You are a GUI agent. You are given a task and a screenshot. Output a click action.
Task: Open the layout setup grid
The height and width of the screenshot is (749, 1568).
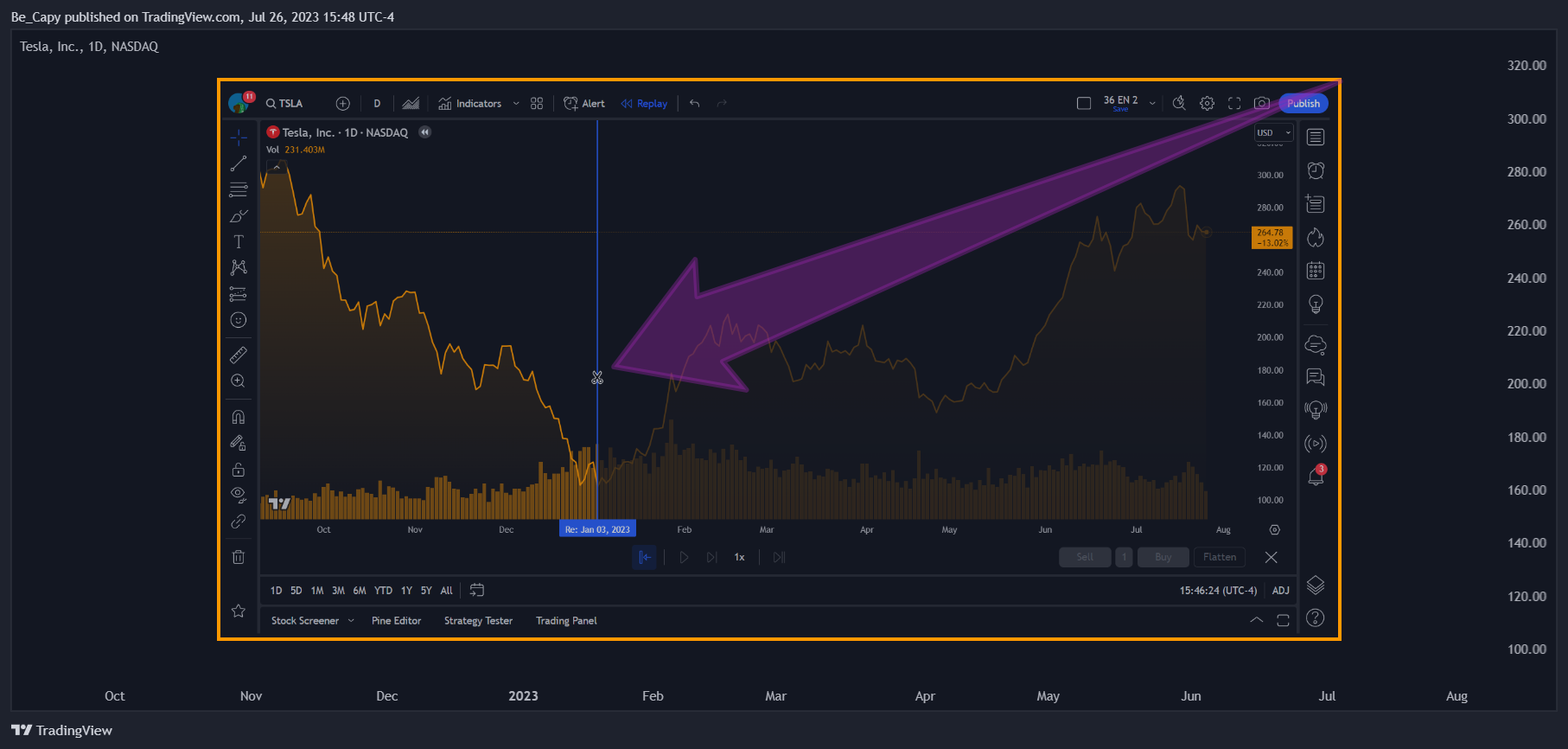(x=537, y=104)
